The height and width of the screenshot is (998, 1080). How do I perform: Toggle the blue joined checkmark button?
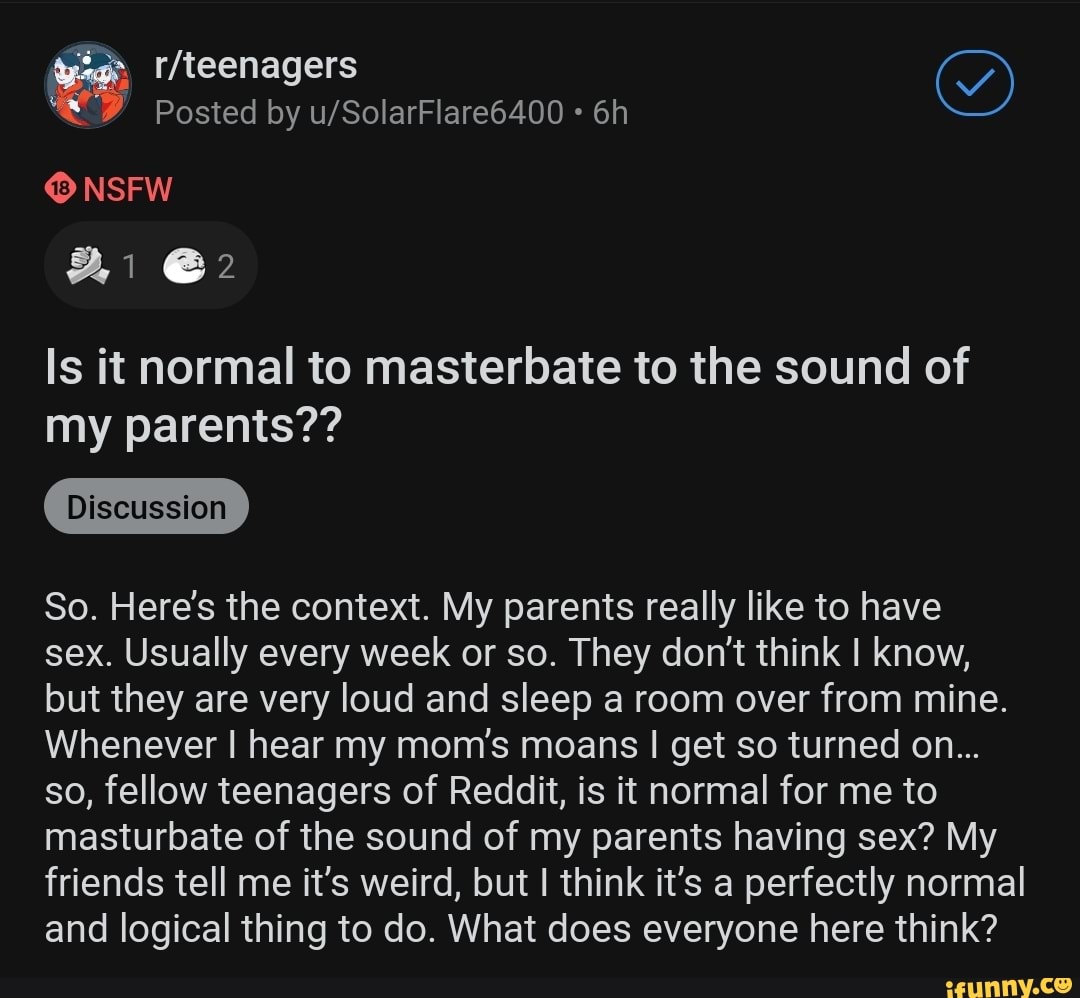tap(974, 87)
